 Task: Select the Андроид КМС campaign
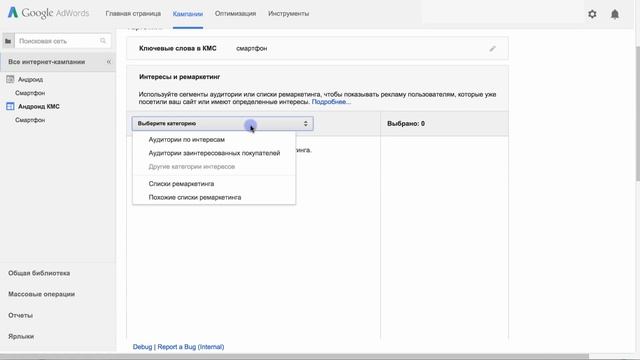[x=39, y=107]
